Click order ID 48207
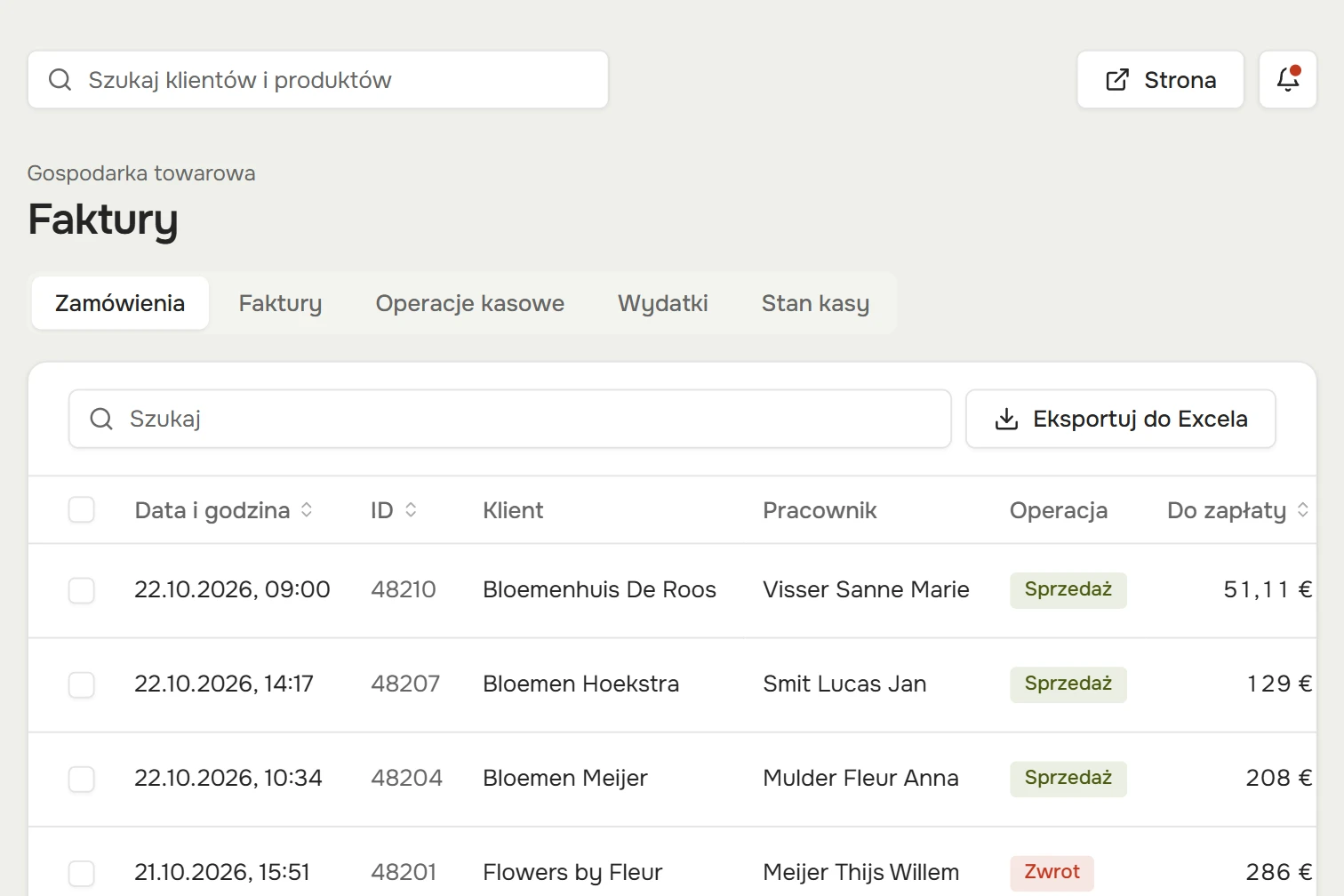Screen dimensions: 1344x896 pos(405,684)
